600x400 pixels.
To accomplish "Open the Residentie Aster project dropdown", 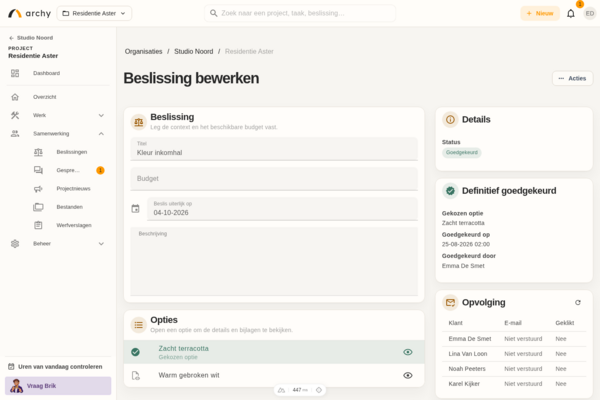I will pyautogui.click(x=94, y=13).
